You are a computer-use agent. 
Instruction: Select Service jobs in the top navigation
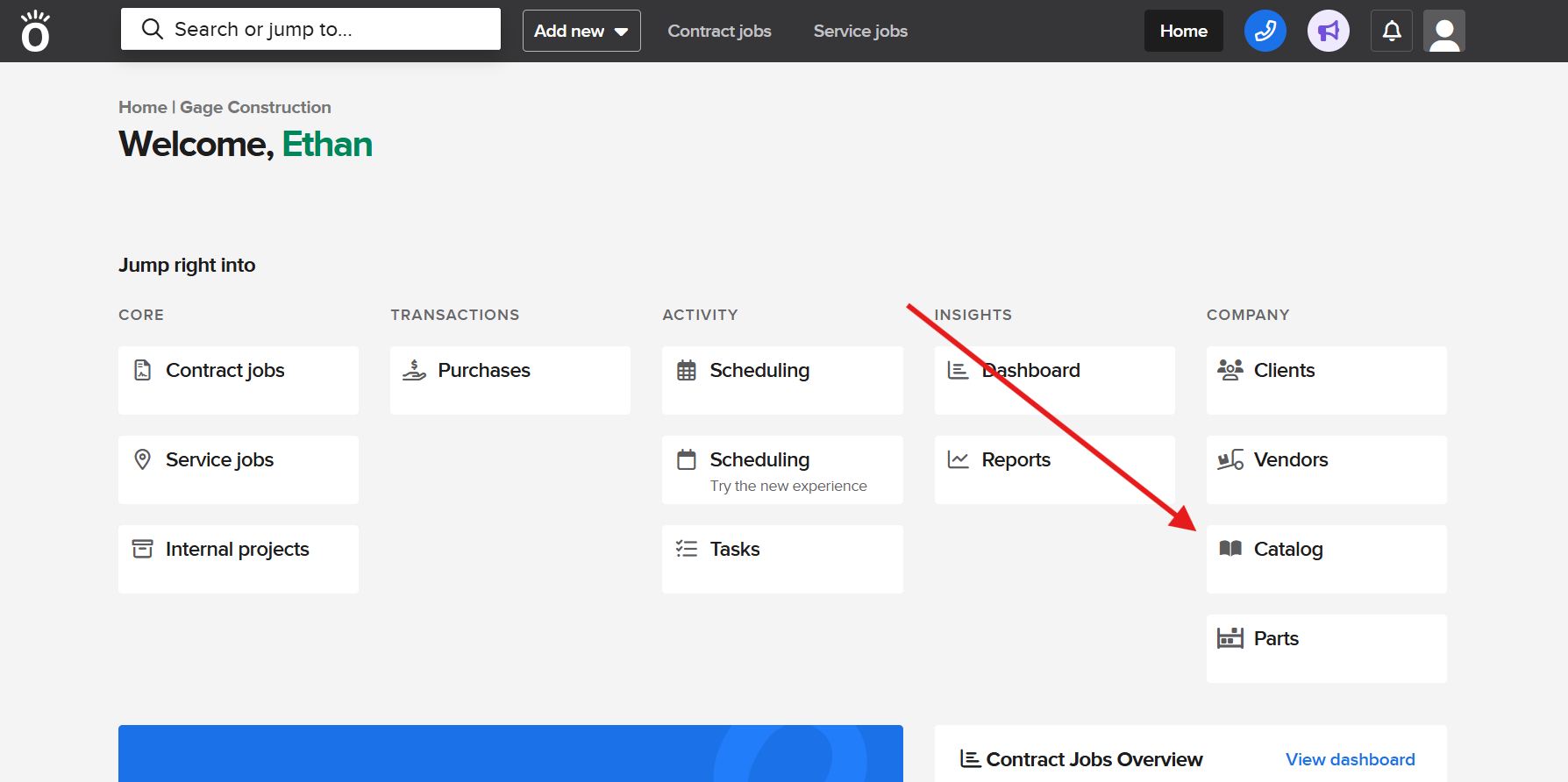coord(859,31)
